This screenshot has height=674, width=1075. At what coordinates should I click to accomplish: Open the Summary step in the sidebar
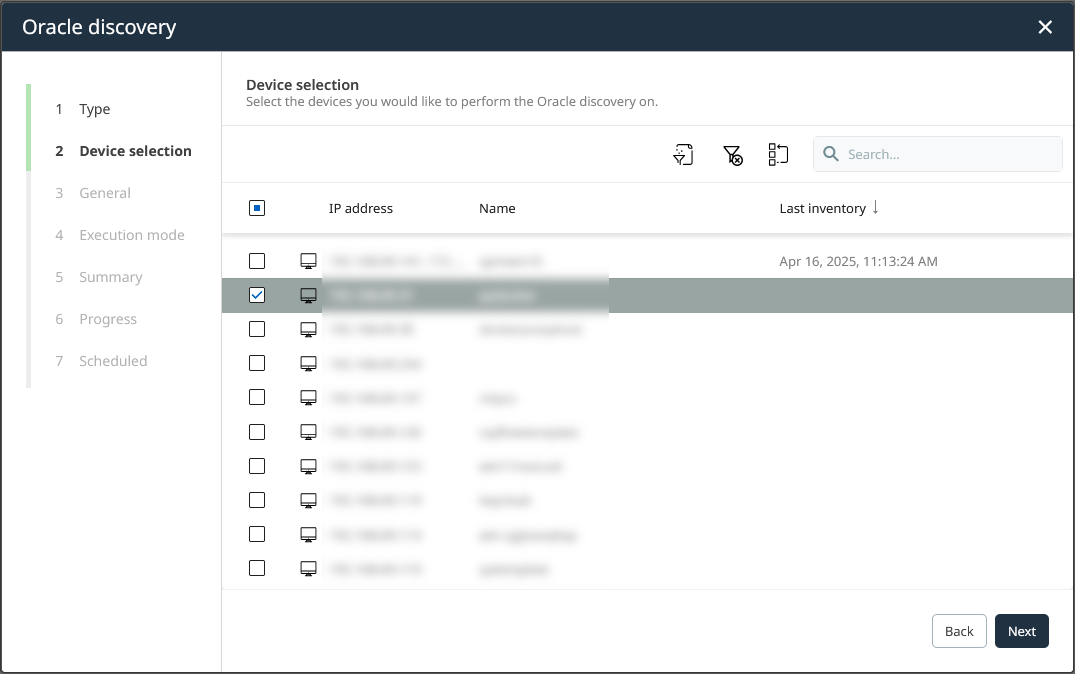(110, 277)
